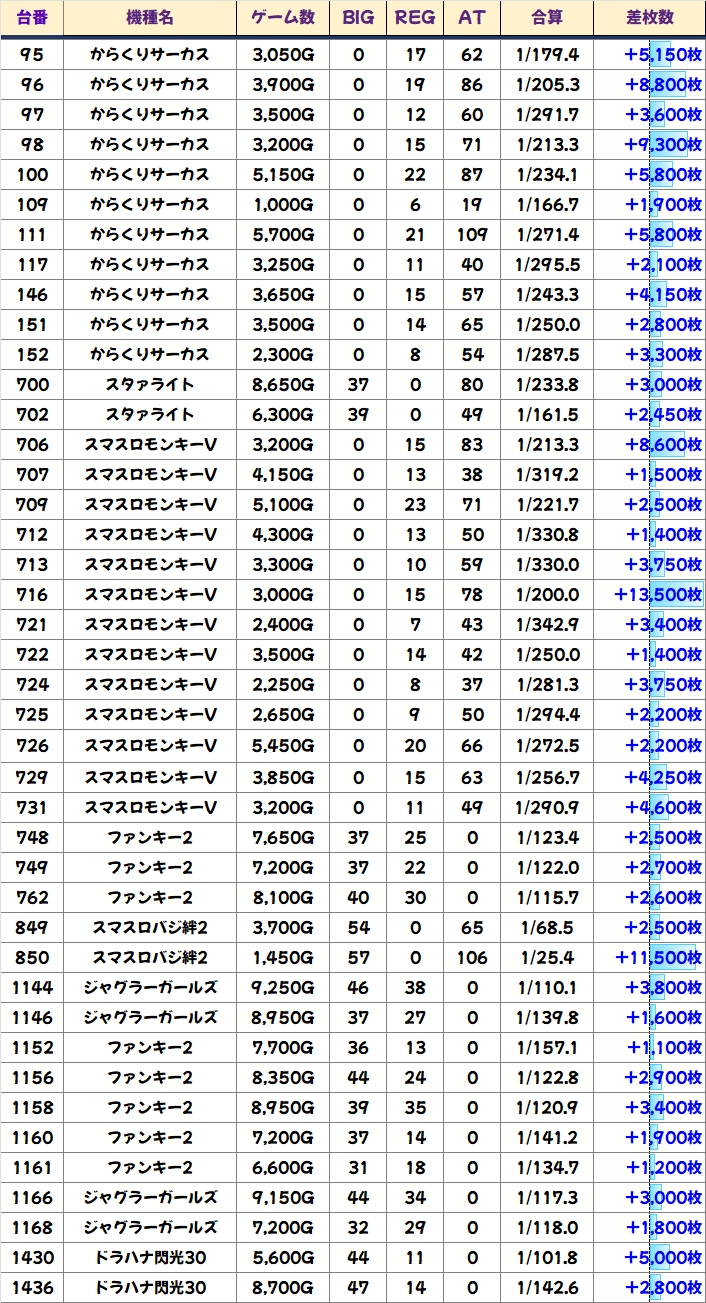Click 1/118.0 in row 1168
Viewport: 706px width, 1303px height.
click(547, 1227)
